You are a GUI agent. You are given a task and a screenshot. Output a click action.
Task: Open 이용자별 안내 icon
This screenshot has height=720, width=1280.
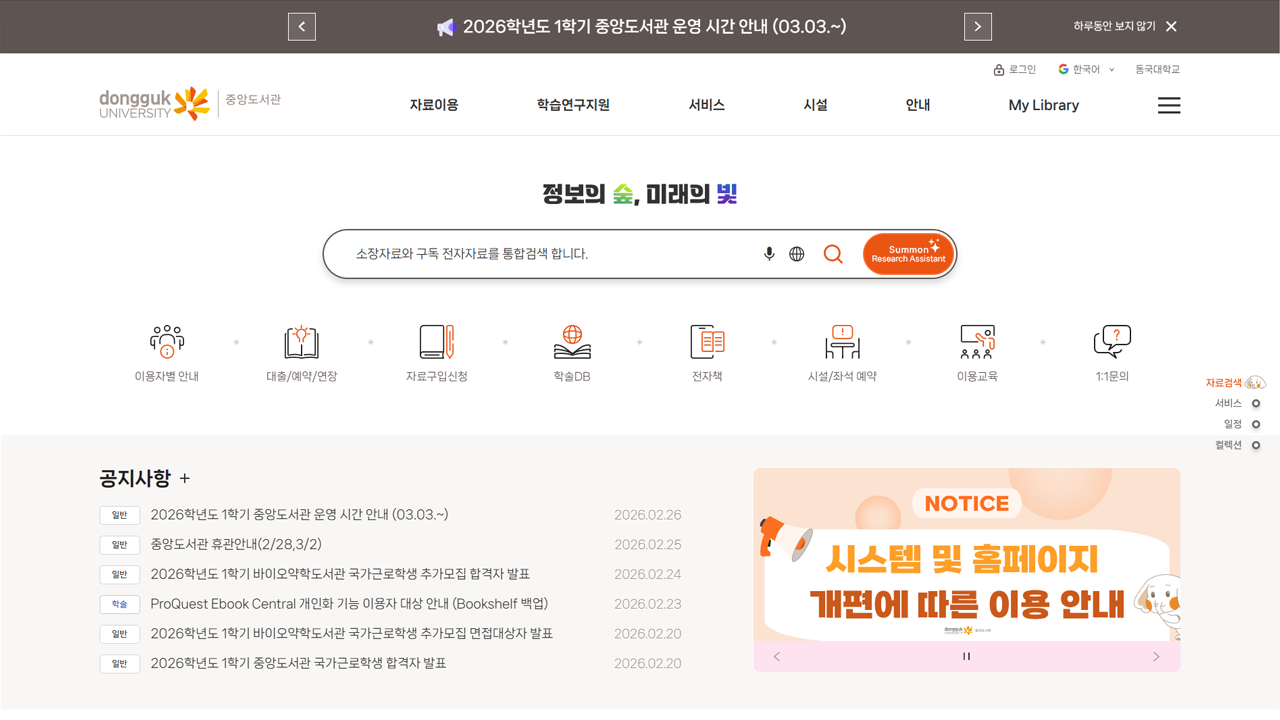coord(167,354)
